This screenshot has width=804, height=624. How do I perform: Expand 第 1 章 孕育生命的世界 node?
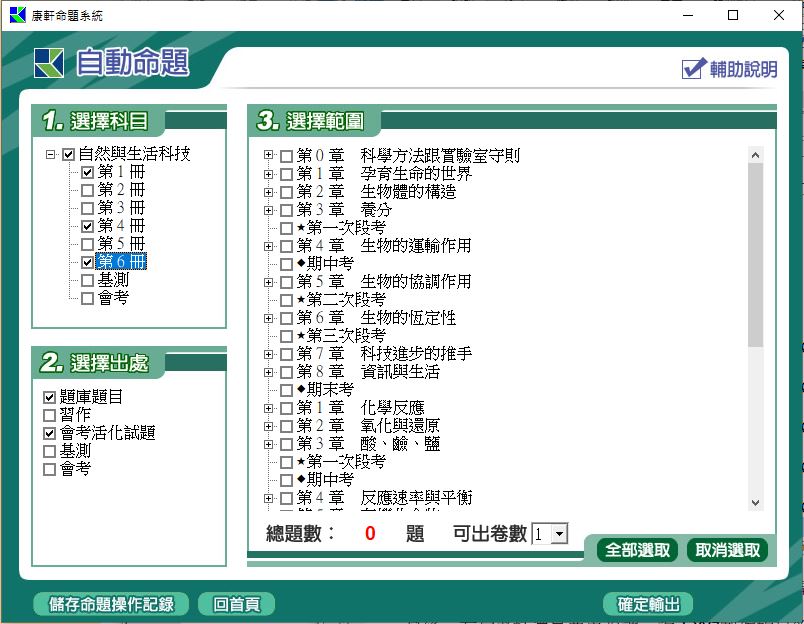click(268, 174)
